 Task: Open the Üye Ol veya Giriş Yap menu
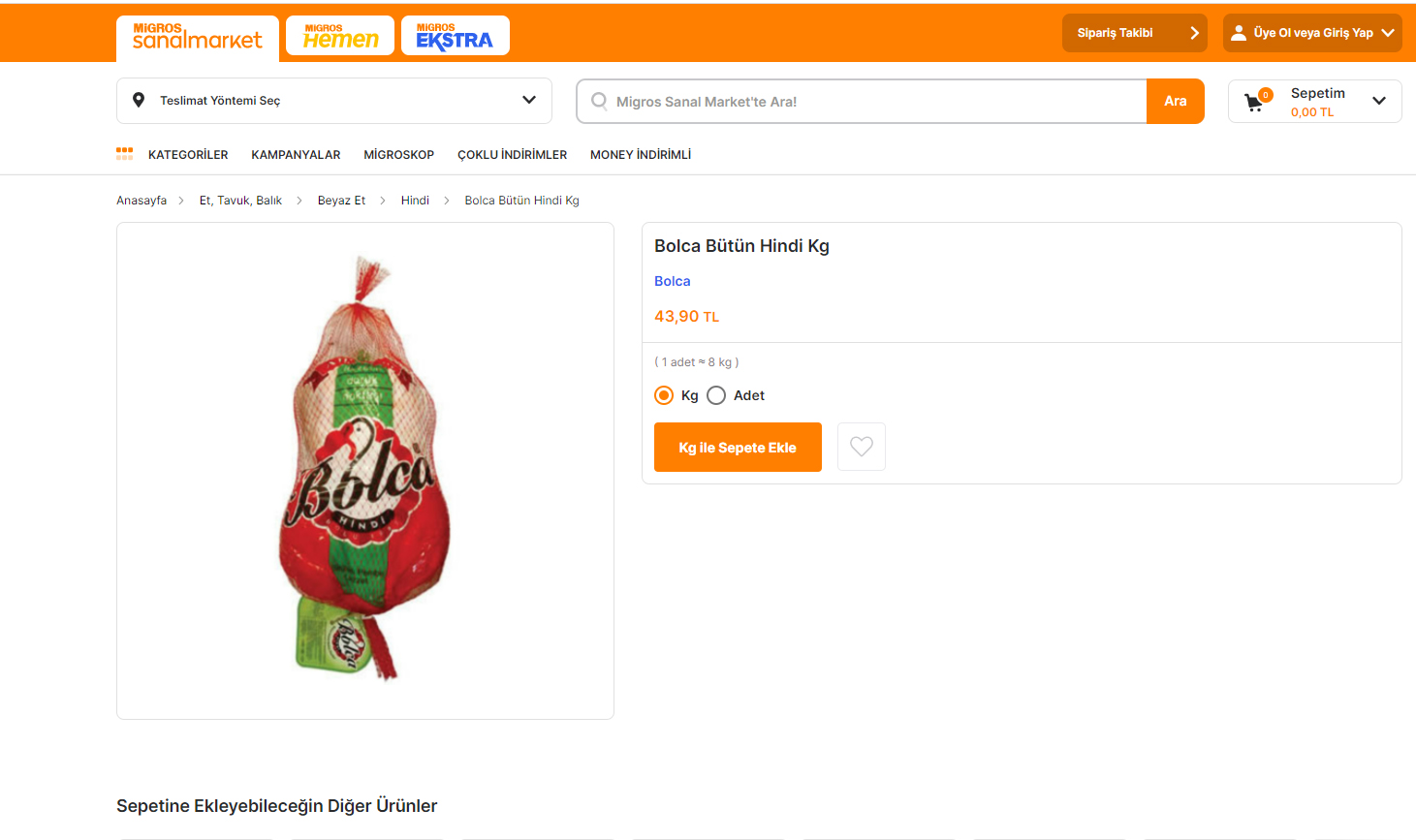coord(1312,33)
